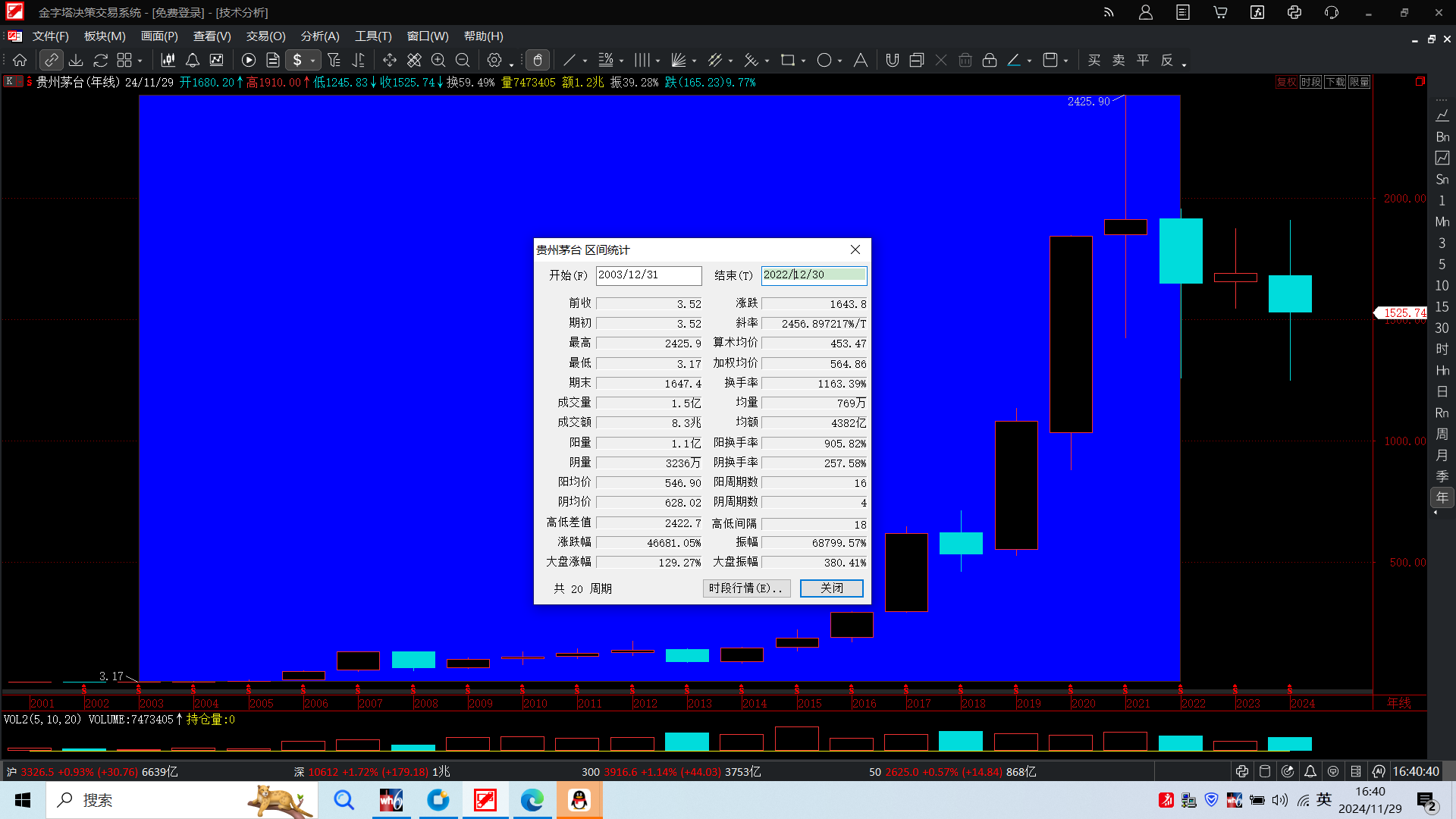The width and height of the screenshot is (1456, 819).
Task: Open the Windows Start button
Action: coord(23,800)
